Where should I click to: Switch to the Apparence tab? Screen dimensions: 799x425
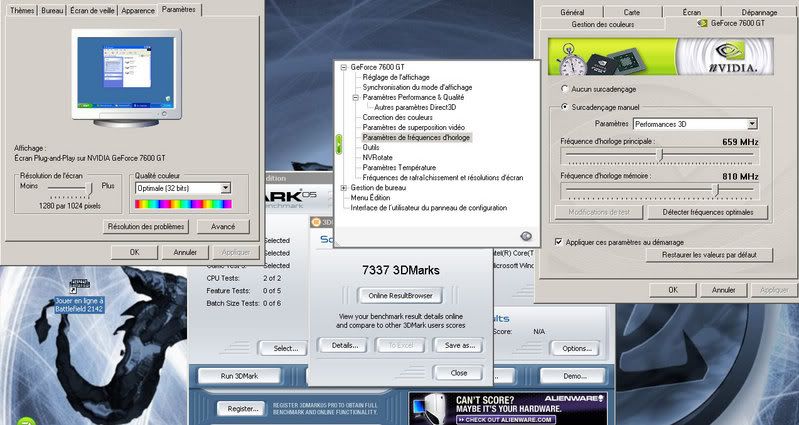[138, 10]
